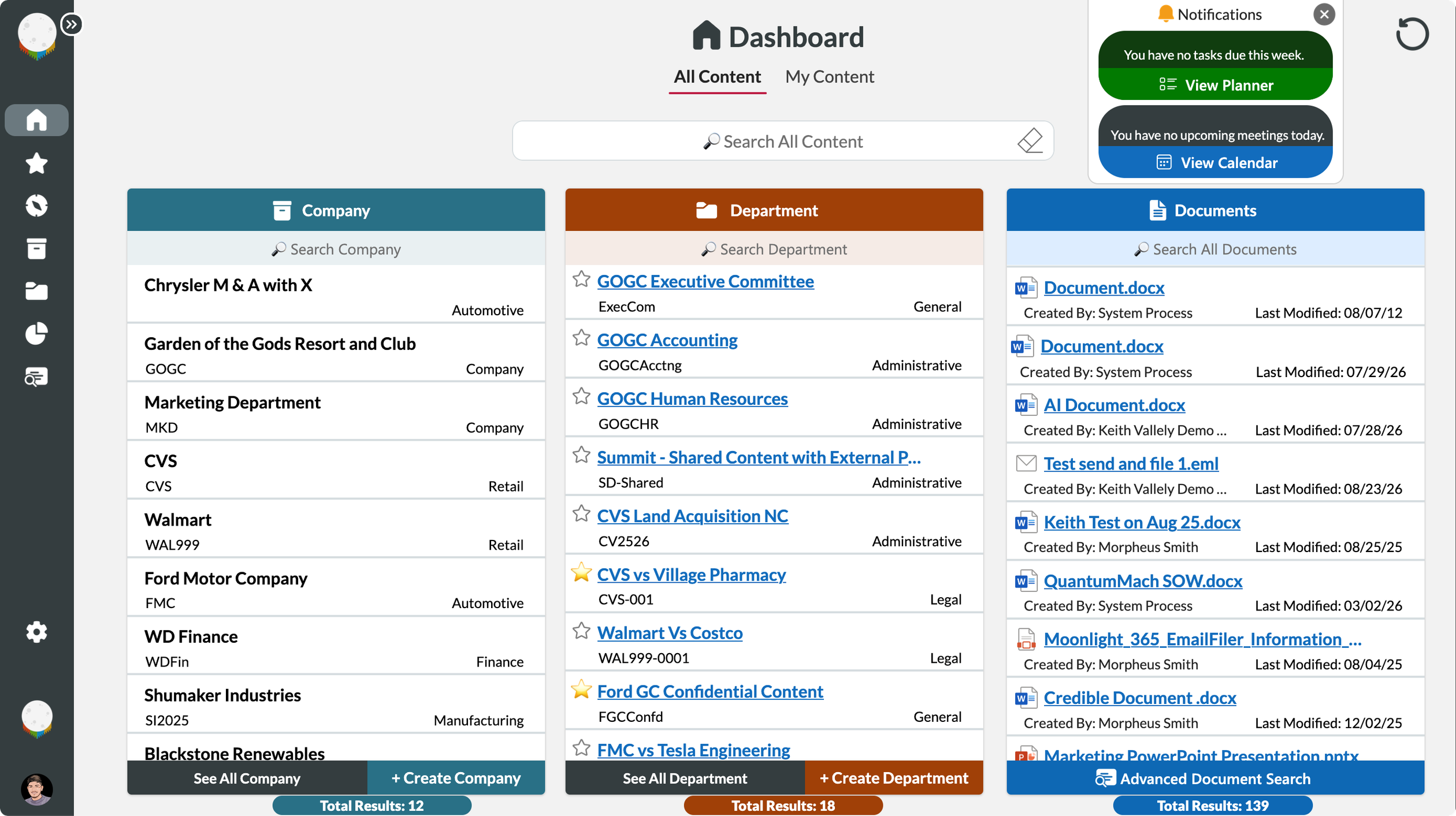Click the Home icon in sidebar
Screen dimensions: 1456x816
point(36,120)
